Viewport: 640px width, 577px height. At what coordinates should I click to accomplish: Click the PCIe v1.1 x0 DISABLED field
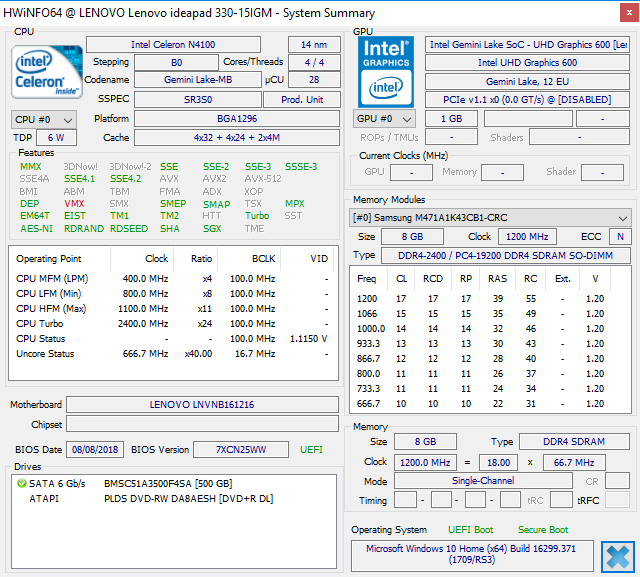[527, 99]
